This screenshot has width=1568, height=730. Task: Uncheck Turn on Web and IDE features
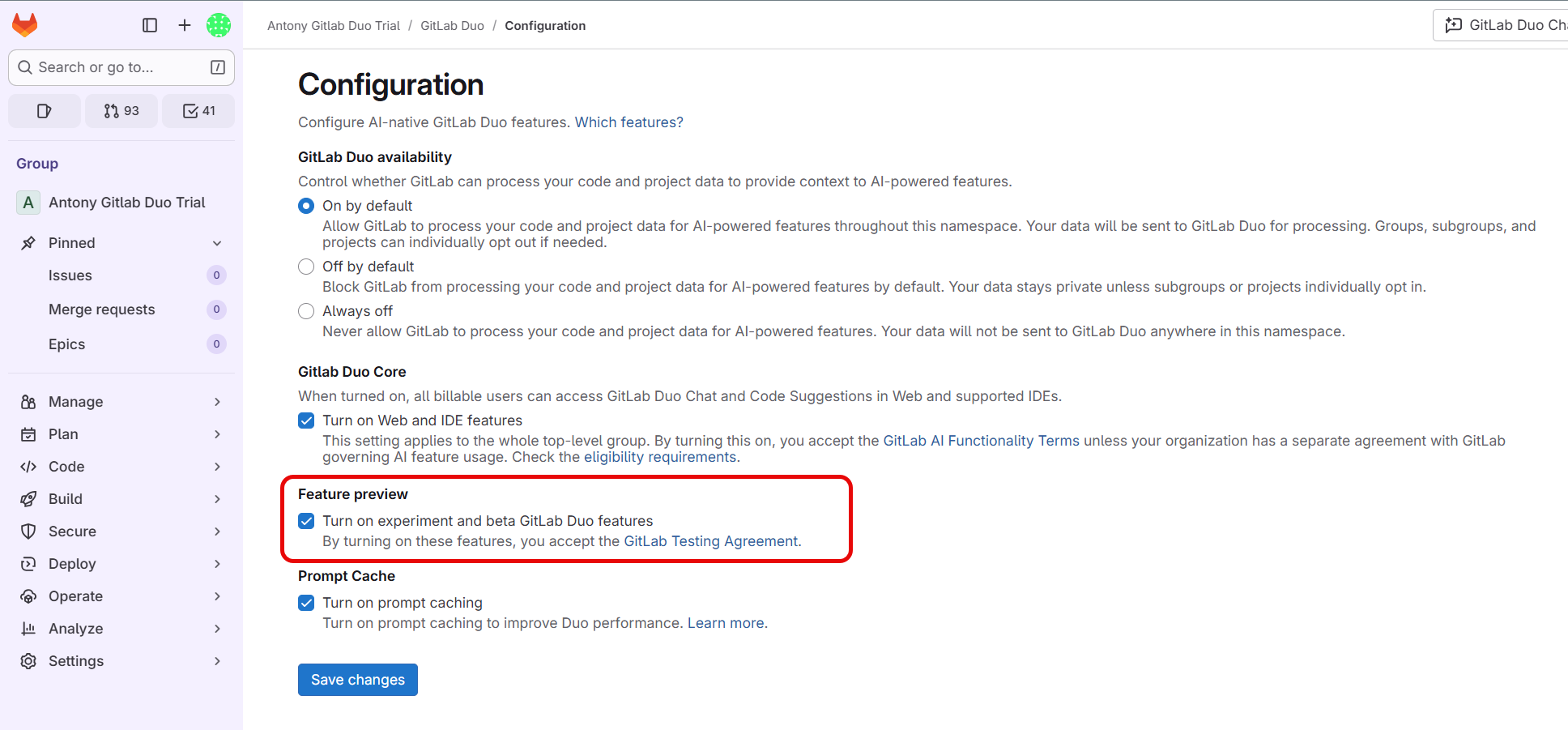[306, 420]
